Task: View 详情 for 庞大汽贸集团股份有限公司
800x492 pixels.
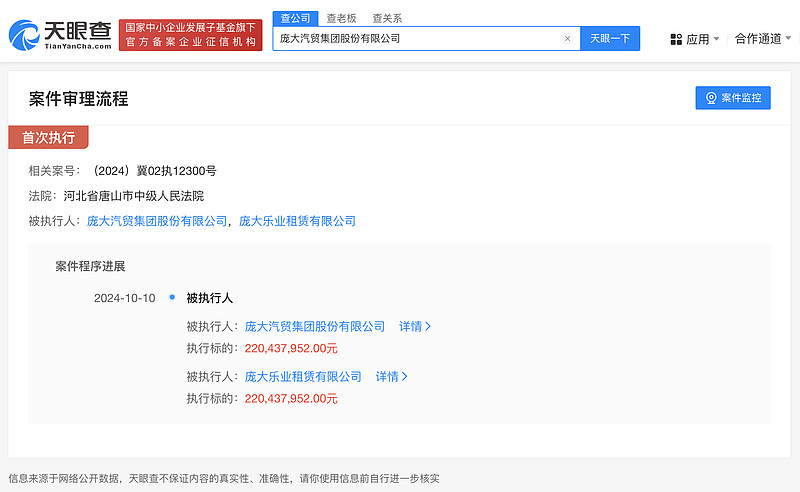Action: pyautogui.click(x=415, y=327)
